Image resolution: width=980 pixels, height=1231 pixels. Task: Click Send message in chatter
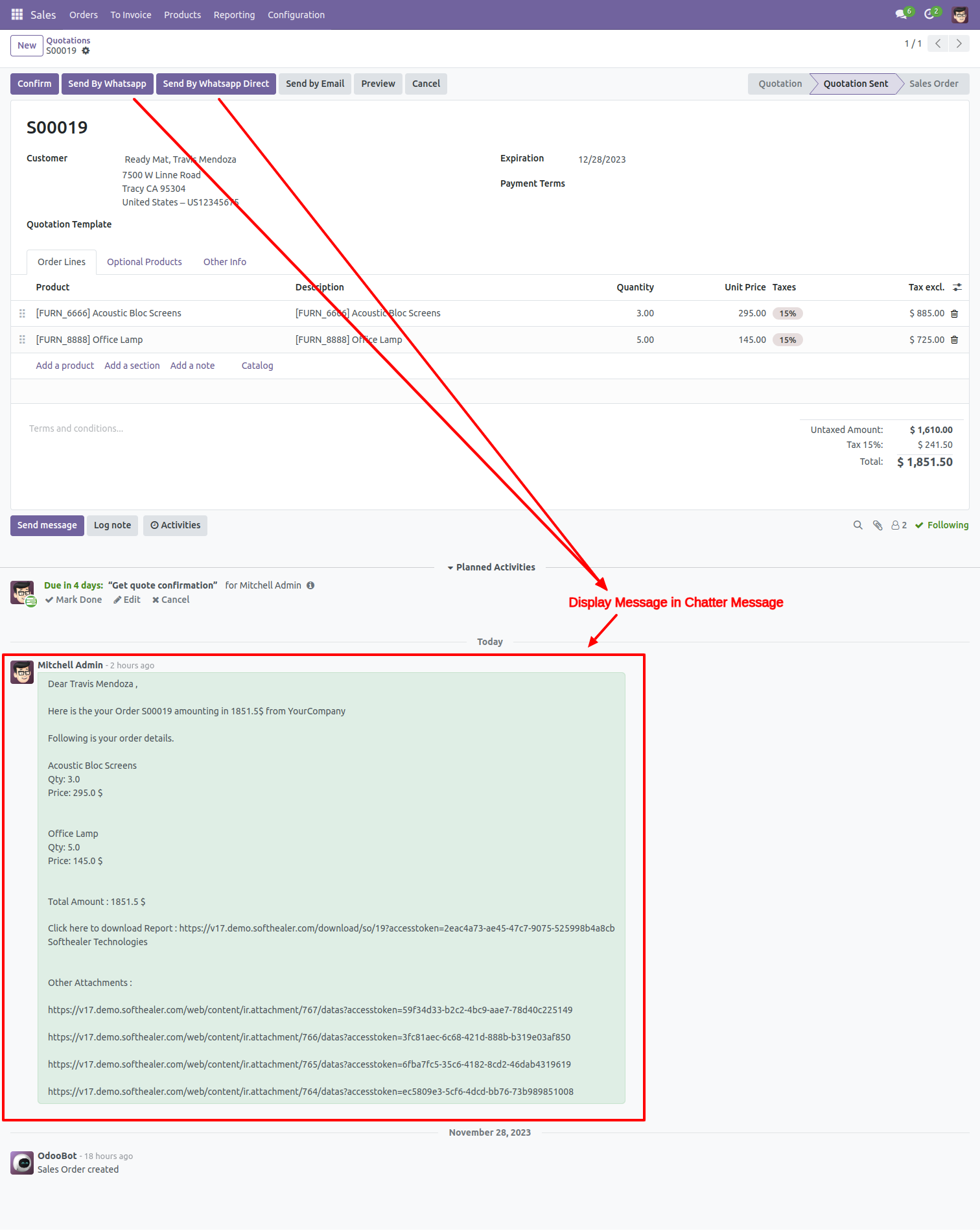pyautogui.click(x=47, y=526)
